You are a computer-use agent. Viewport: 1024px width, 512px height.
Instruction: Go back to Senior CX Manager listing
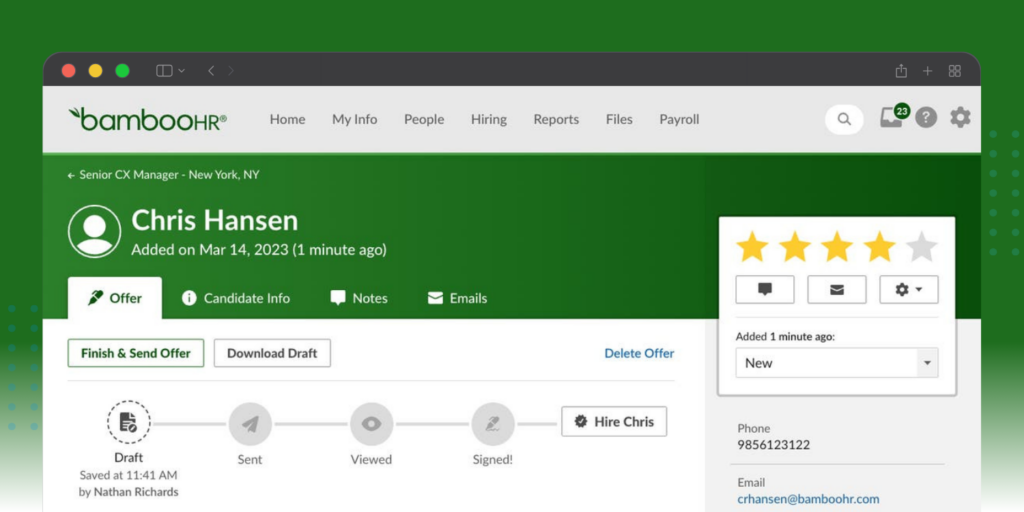pyautogui.click(x=163, y=175)
